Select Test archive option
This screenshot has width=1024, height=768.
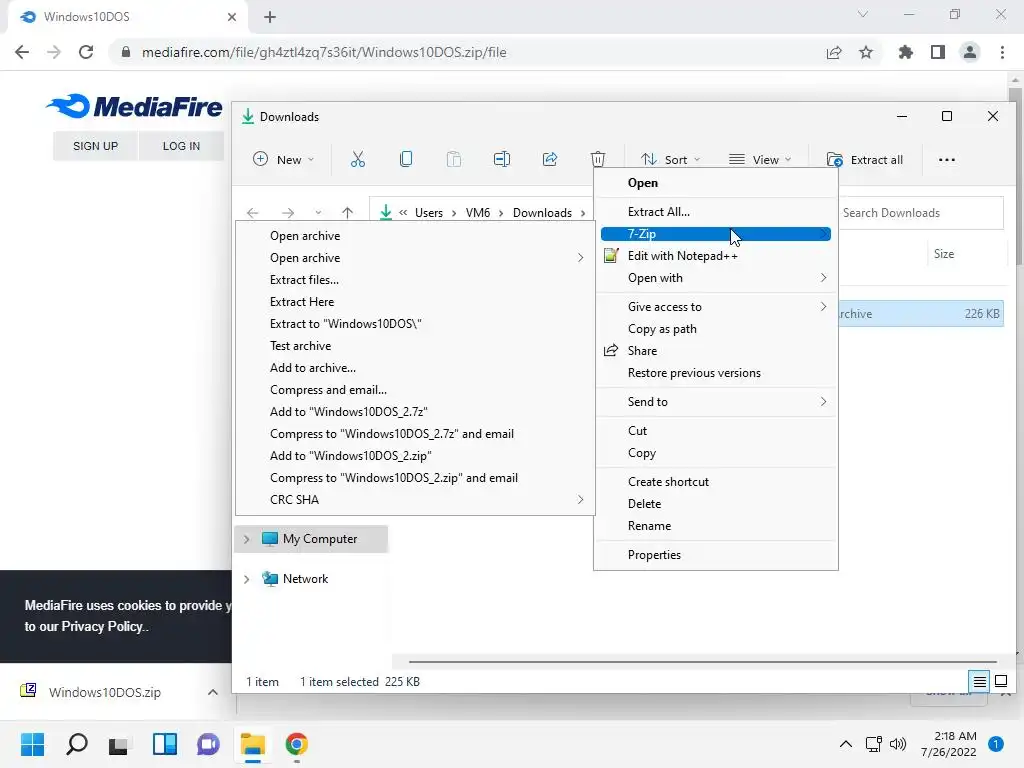tap(415, 346)
